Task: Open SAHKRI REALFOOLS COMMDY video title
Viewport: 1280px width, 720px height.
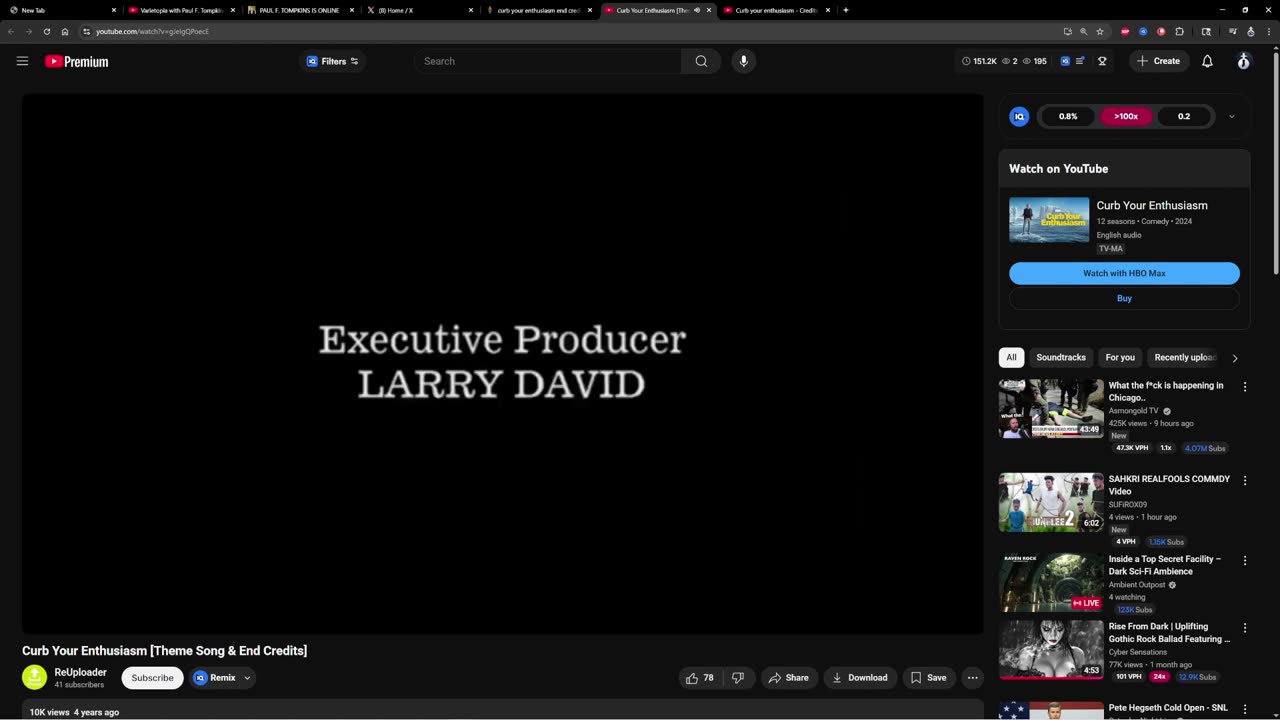Action: (x=1169, y=485)
